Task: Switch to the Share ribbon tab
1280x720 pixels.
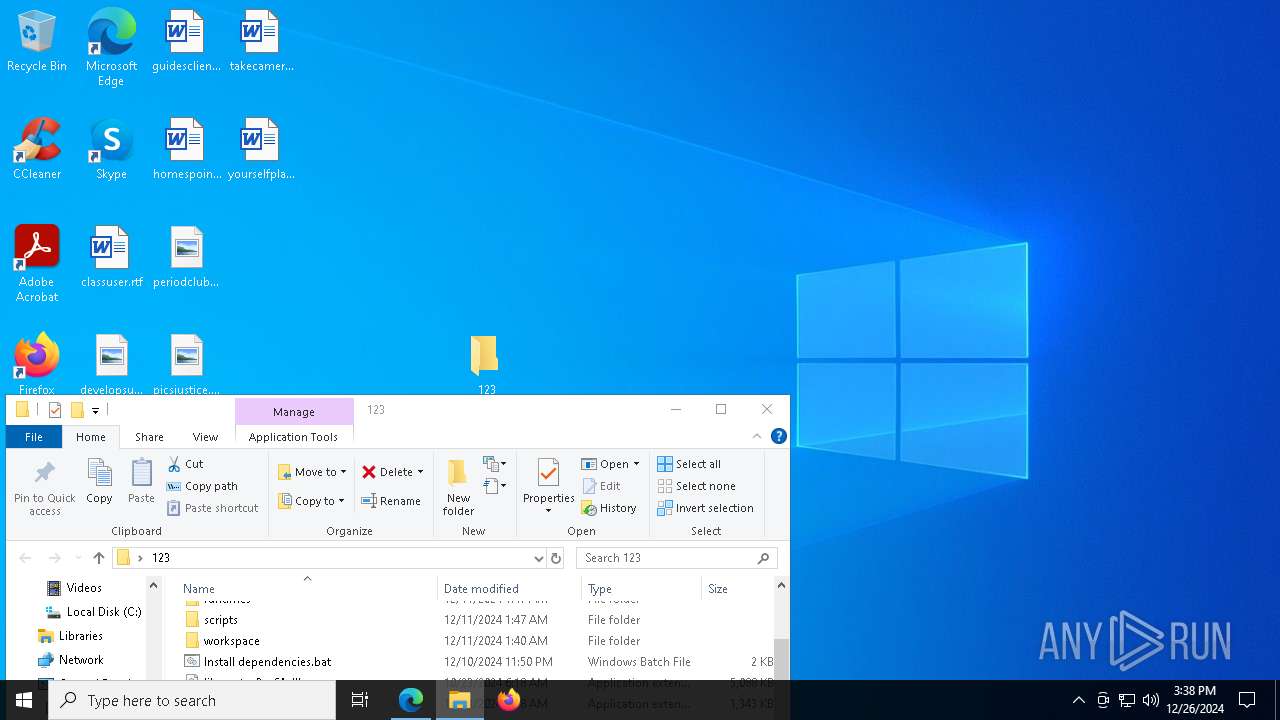Action: (x=149, y=437)
